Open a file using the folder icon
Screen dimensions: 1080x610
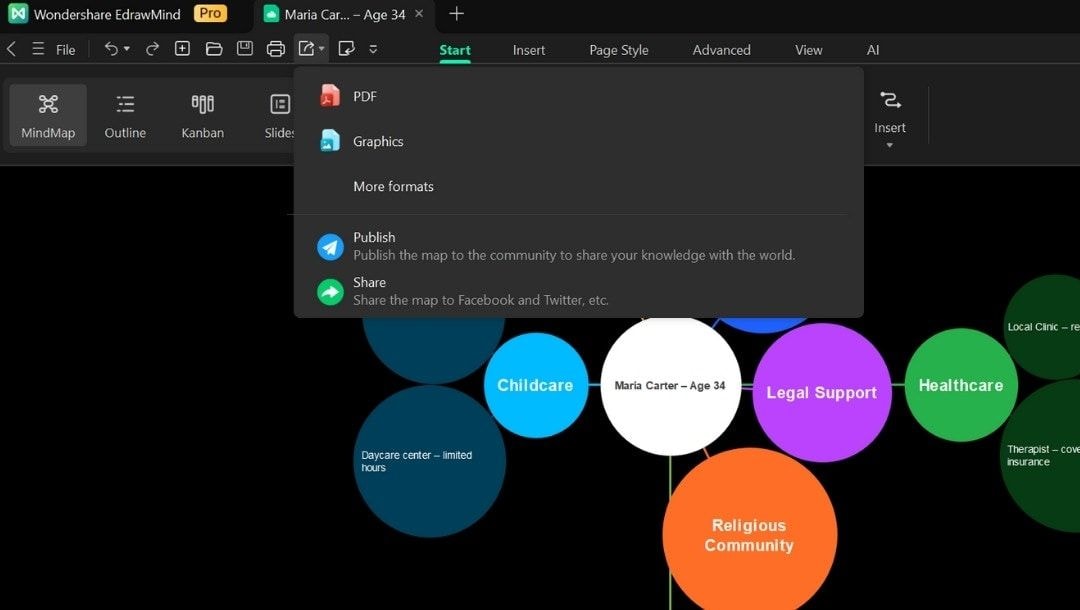tap(214, 48)
